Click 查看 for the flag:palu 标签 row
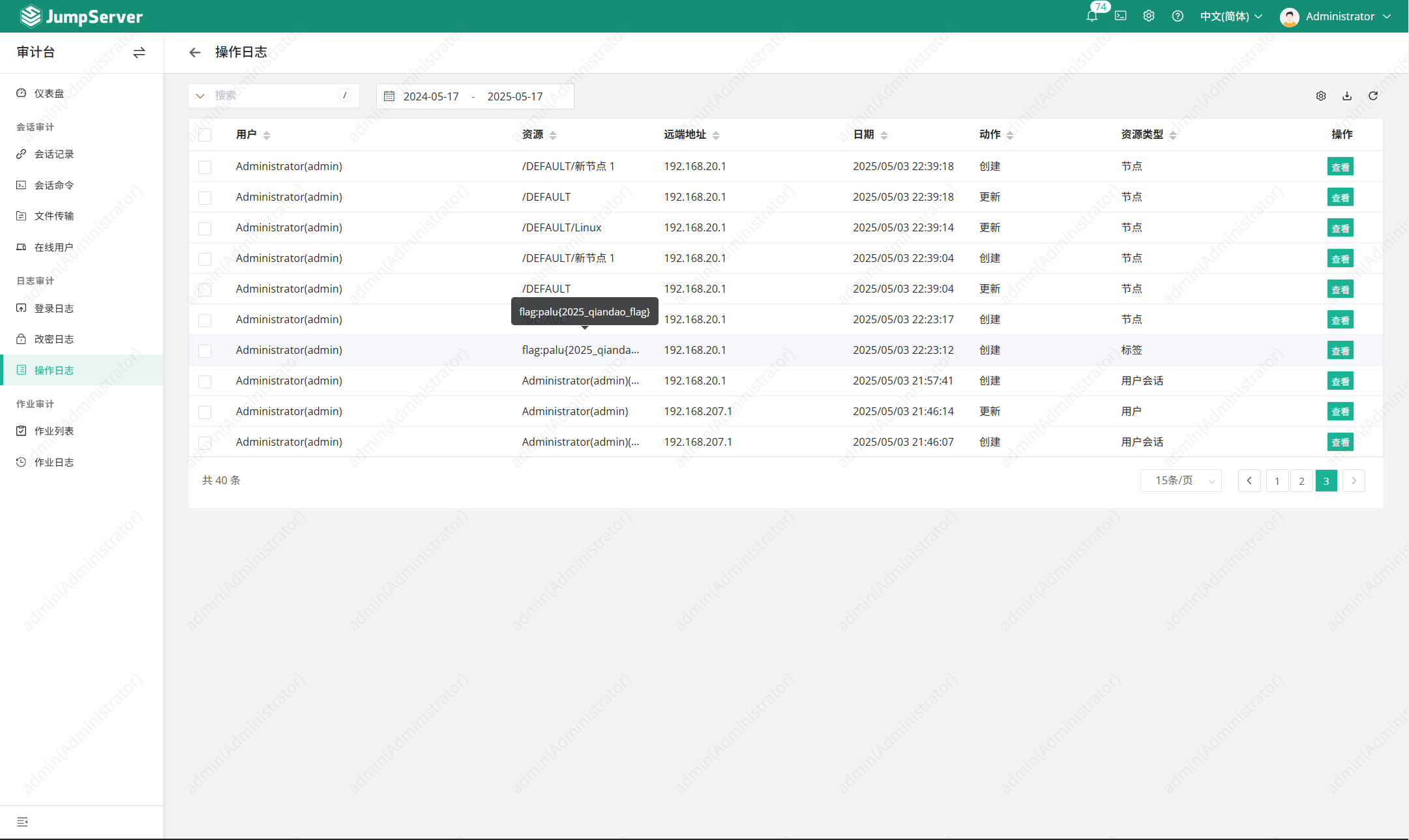 pos(1340,351)
